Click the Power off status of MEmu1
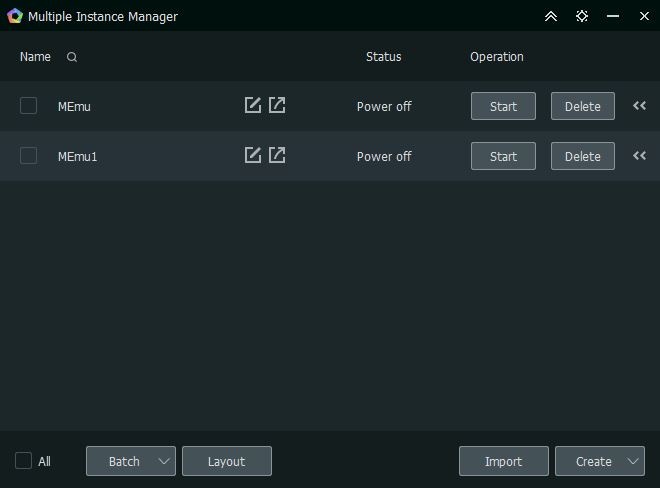The width and height of the screenshot is (660, 488). (384, 157)
